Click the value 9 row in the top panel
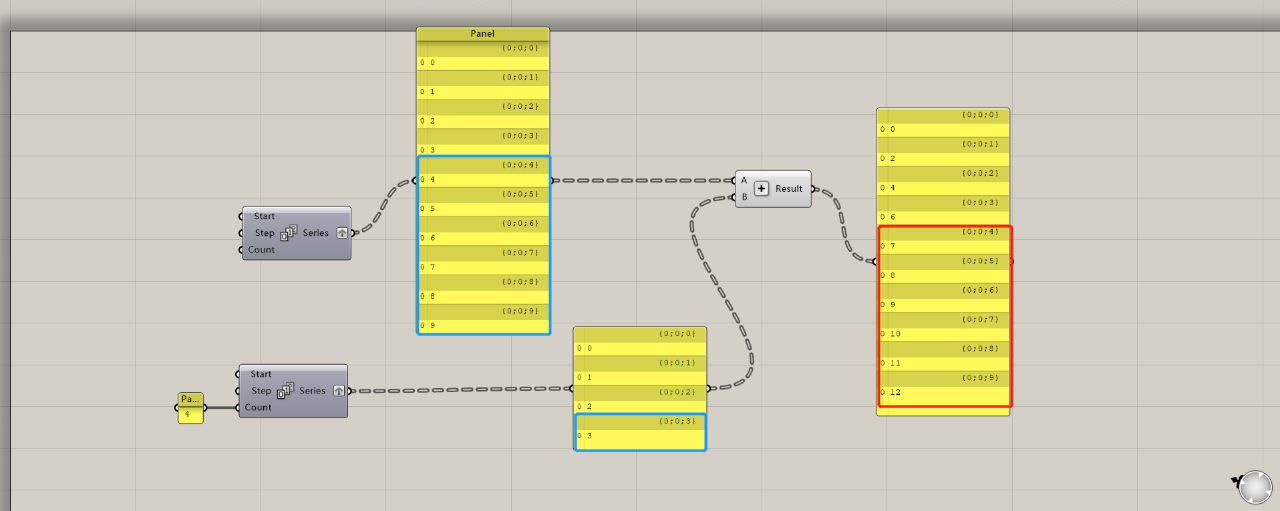The width and height of the screenshot is (1280, 511). pyautogui.click(x=483, y=326)
